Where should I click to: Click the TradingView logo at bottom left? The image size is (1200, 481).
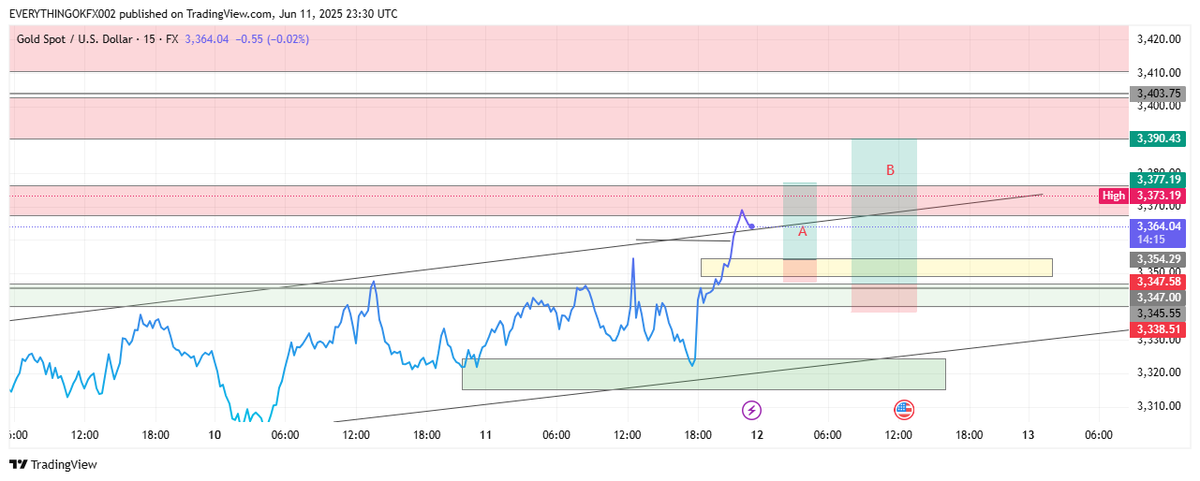tap(52, 465)
